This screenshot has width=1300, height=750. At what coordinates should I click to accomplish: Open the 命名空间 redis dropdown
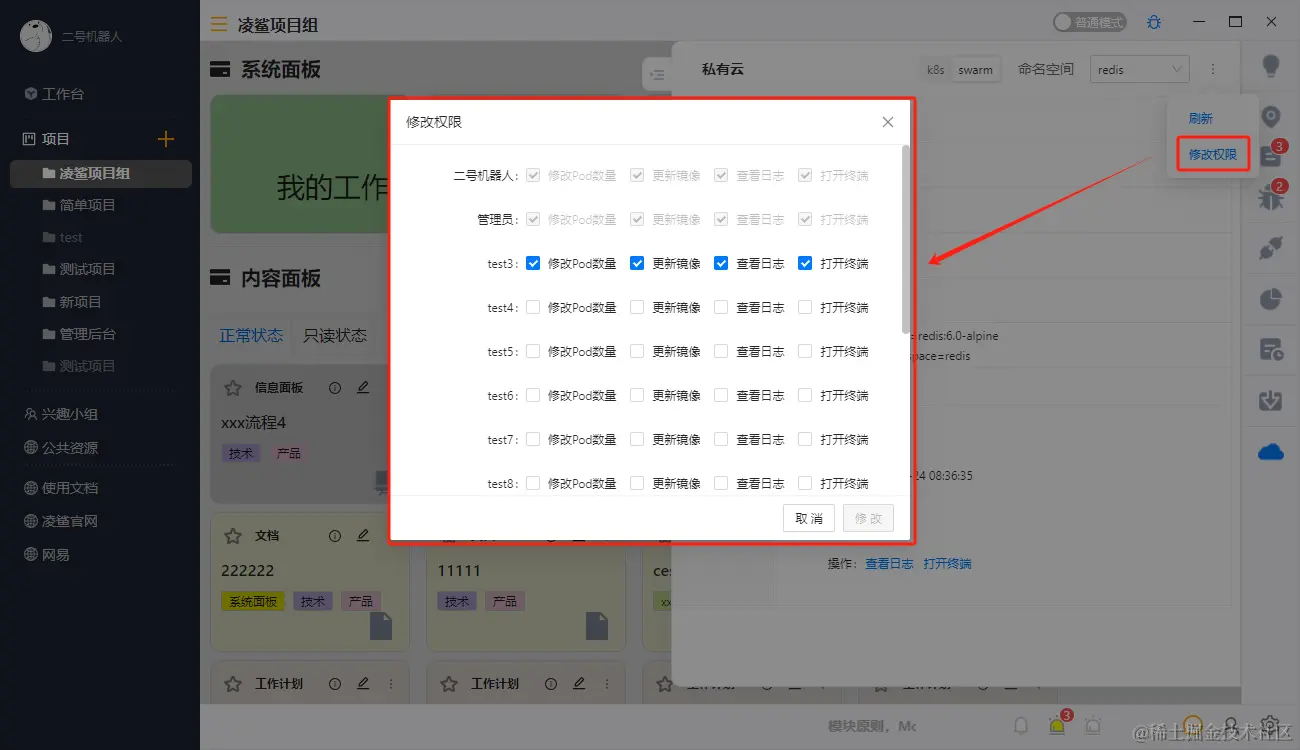pyautogui.click(x=1139, y=69)
